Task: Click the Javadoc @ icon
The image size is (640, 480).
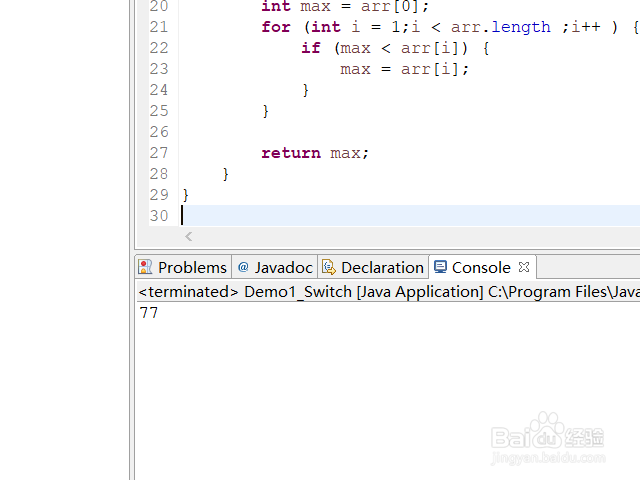Action: coord(243,267)
